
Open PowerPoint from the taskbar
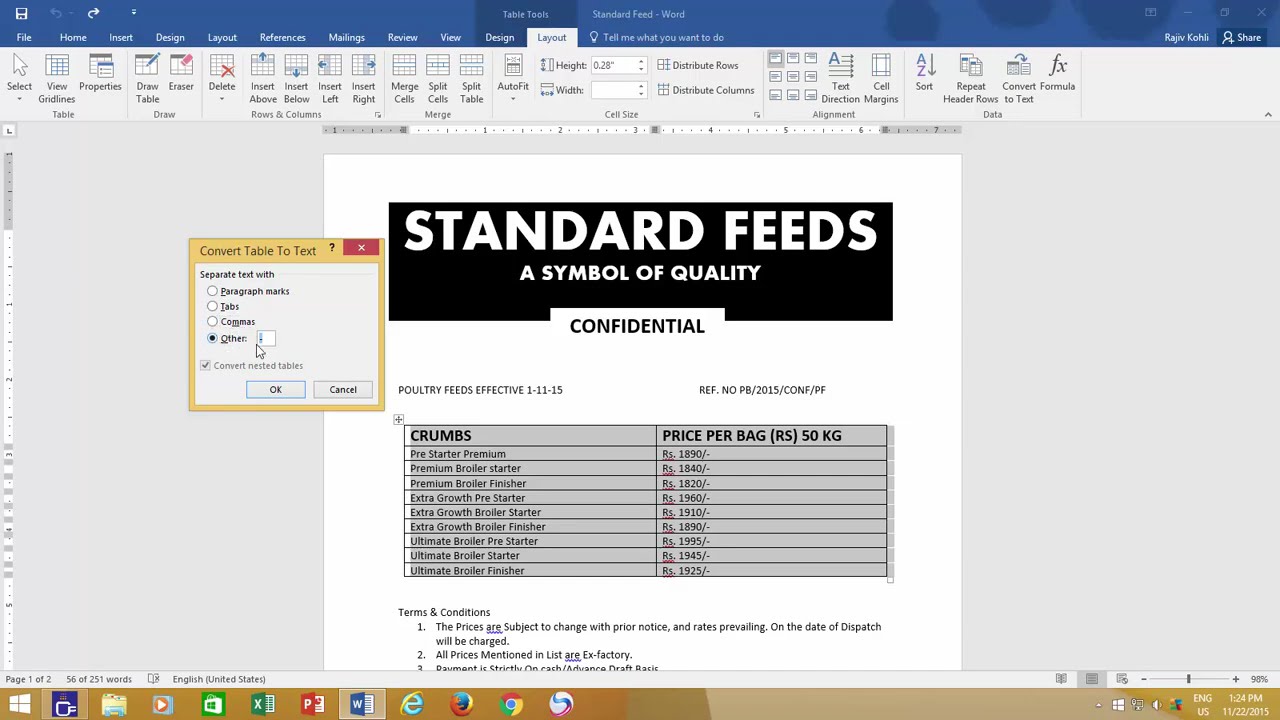click(x=312, y=705)
